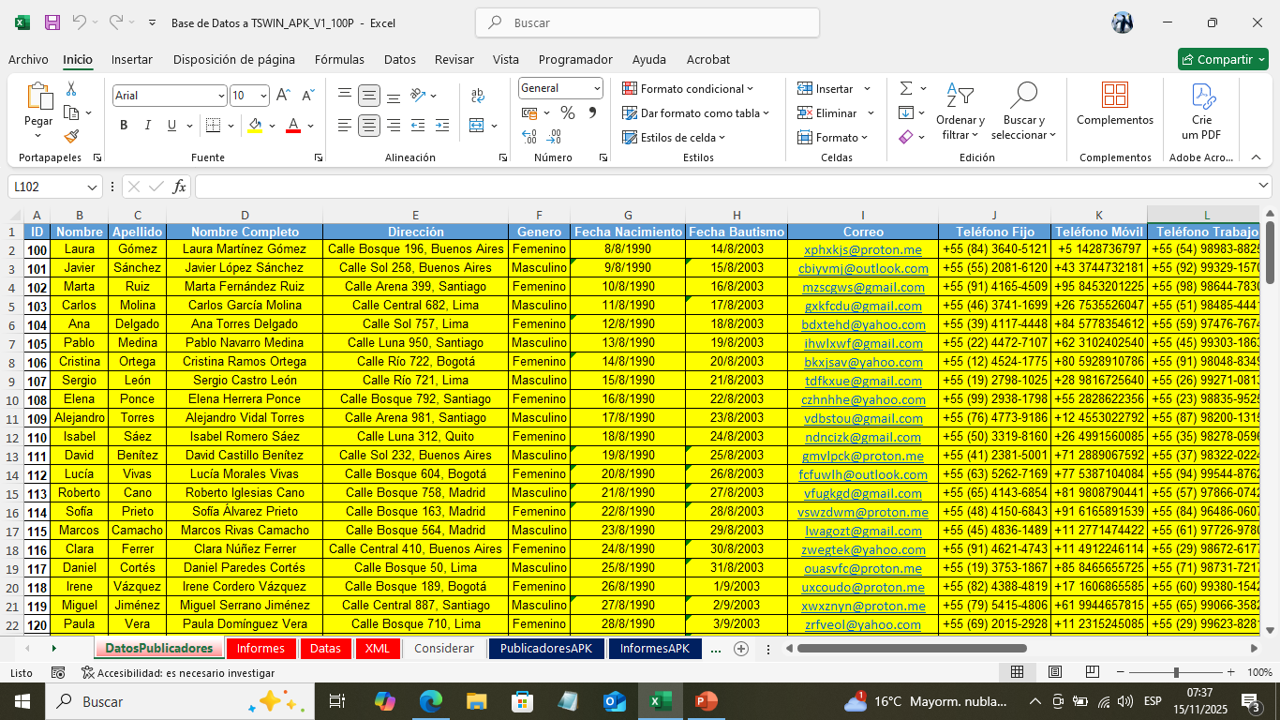Open the Fórmulas ribbon tab
Viewport: 1280px width, 720px height.
339,60
